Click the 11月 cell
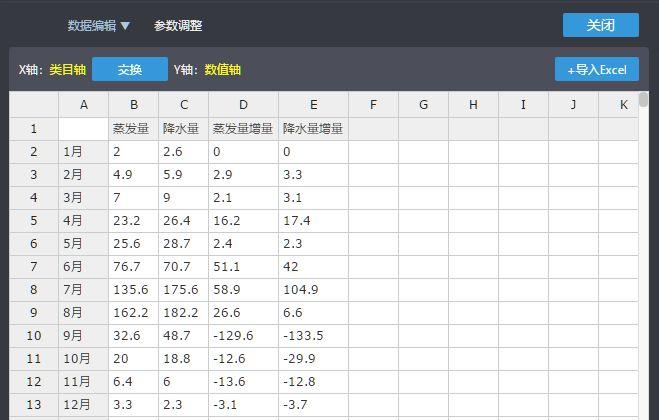The height and width of the screenshot is (420, 659). (x=84, y=381)
